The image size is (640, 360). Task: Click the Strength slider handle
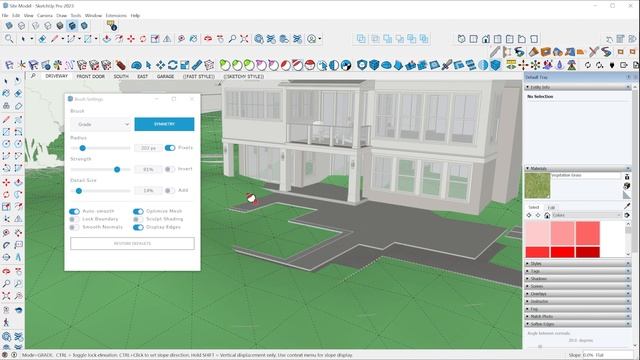117,169
